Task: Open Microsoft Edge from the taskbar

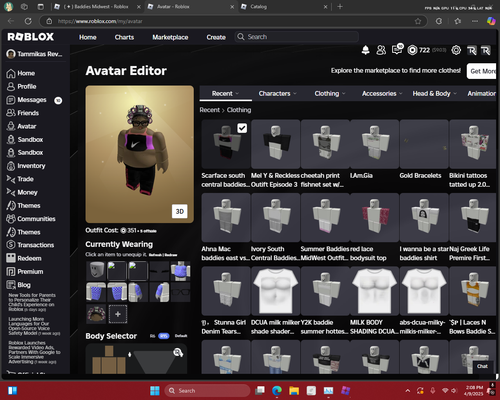Action: click(276, 390)
